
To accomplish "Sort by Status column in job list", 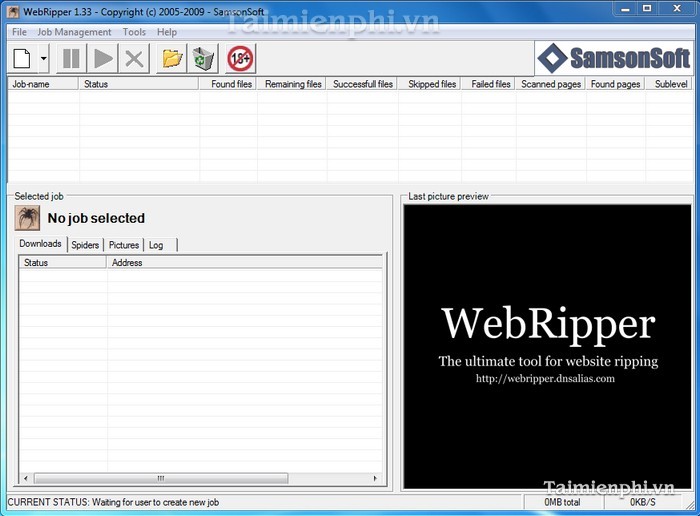I will click(138, 84).
